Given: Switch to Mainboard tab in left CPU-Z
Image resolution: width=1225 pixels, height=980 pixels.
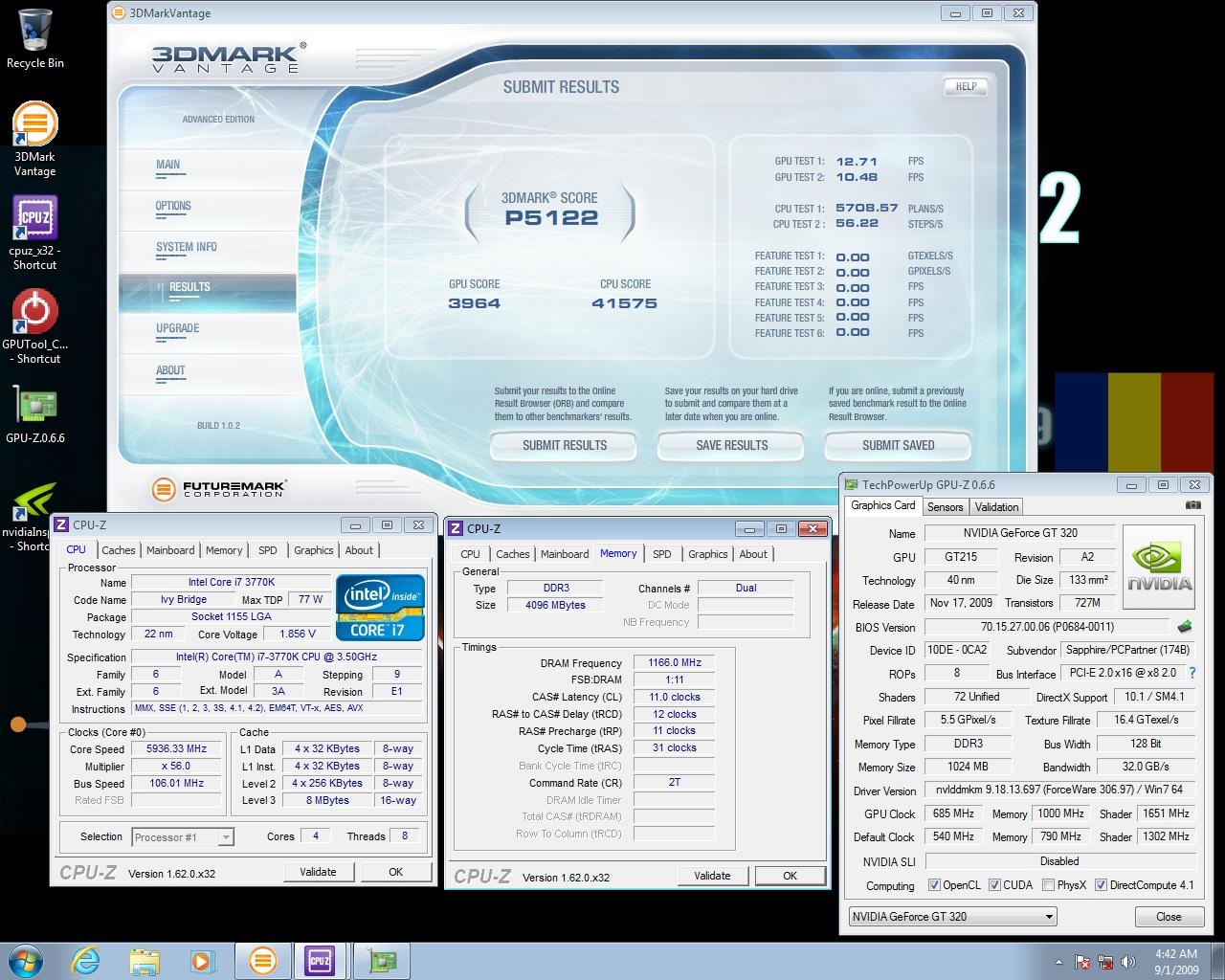Looking at the screenshot, I should click(x=170, y=550).
